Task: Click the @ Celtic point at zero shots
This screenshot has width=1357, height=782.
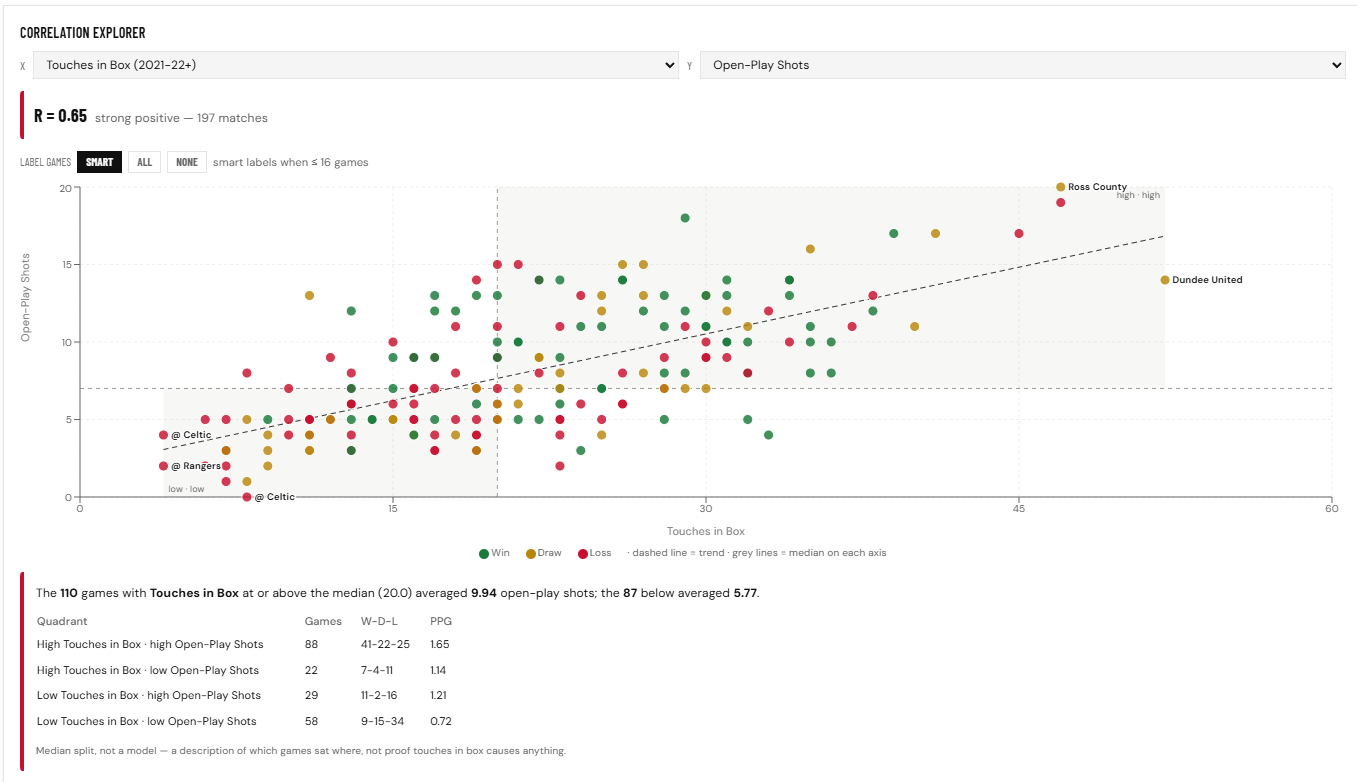Action: click(x=247, y=497)
